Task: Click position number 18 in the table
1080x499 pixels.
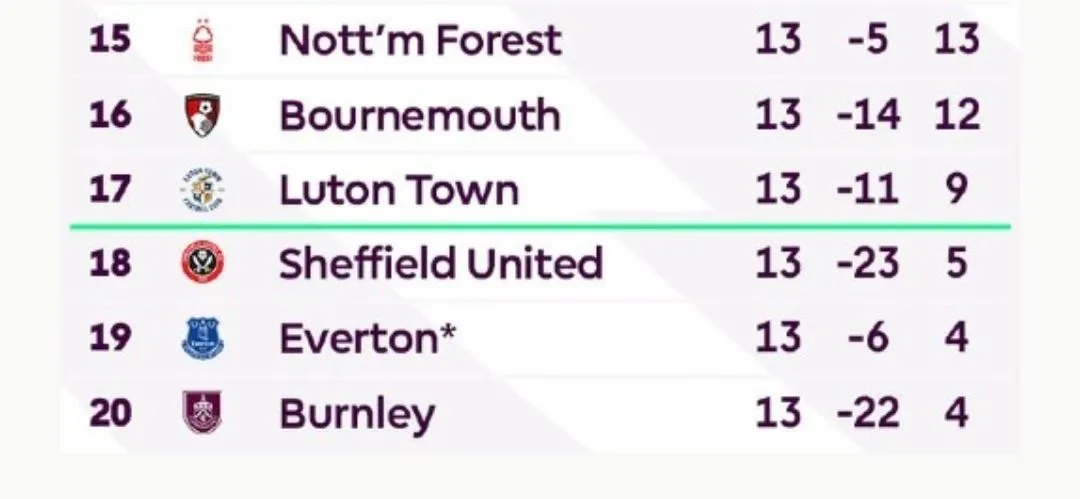Action: (110, 263)
